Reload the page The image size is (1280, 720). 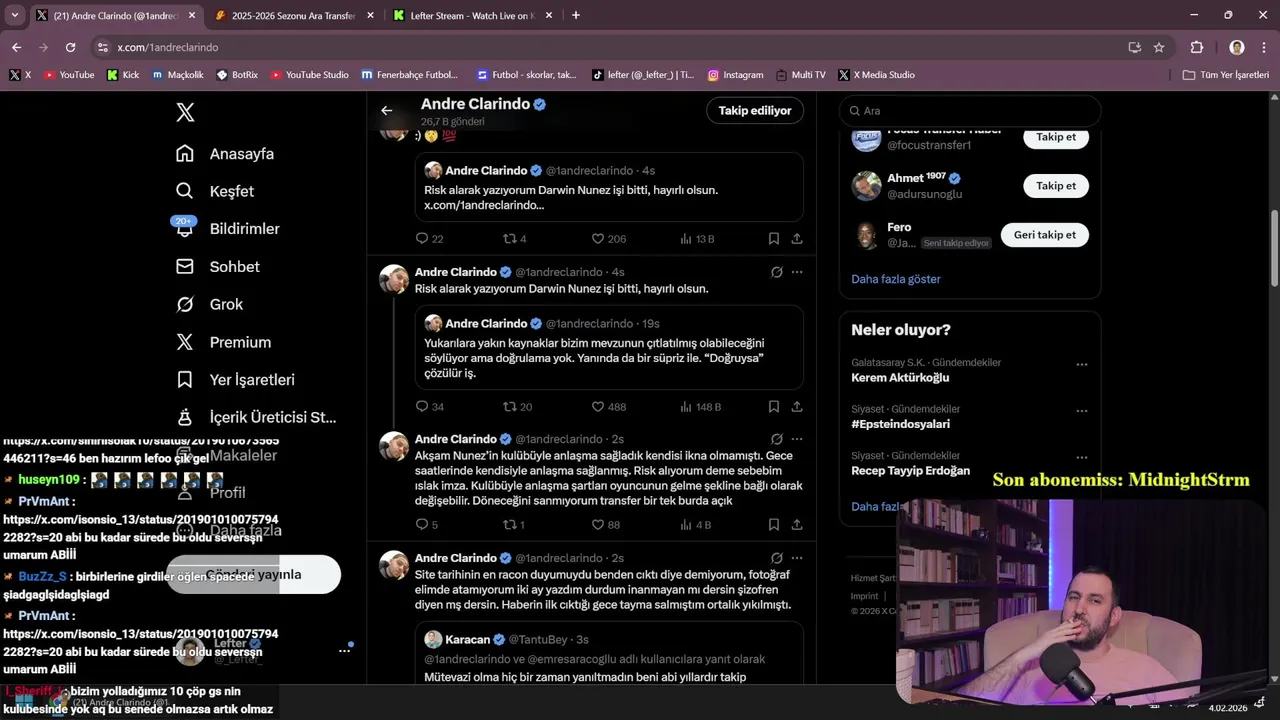pyautogui.click(x=70, y=47)
